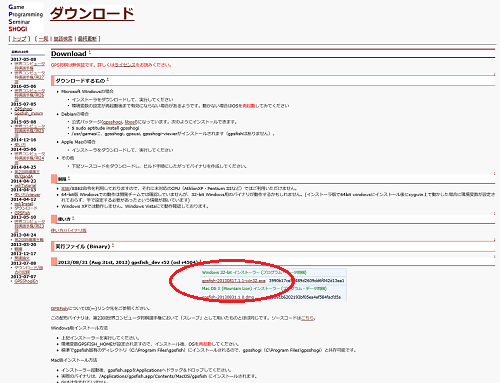Select sidebar date 2017-05-08
The image size is (500, 383).
coord(23,59)
